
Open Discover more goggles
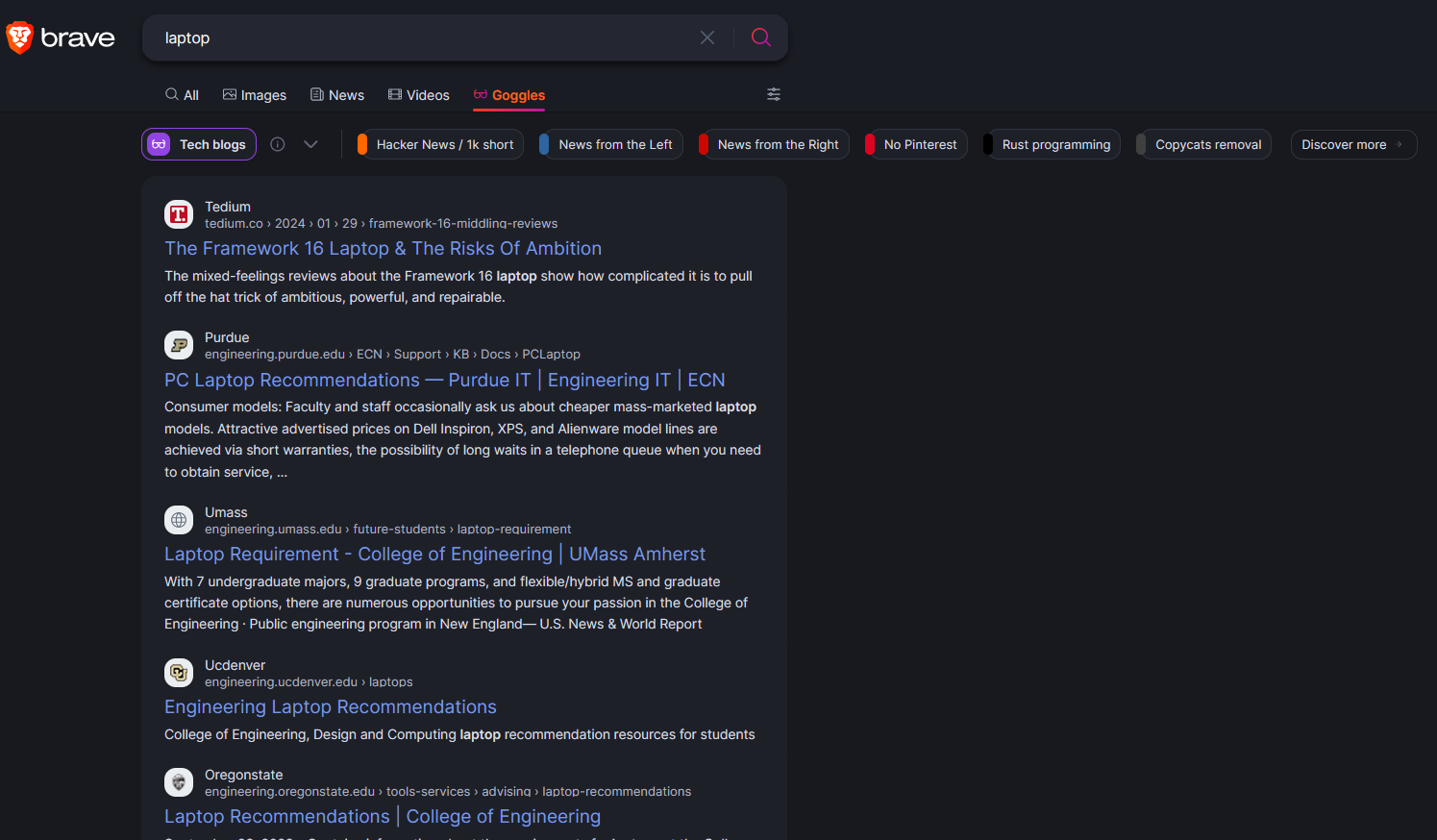coord(1352,144)
